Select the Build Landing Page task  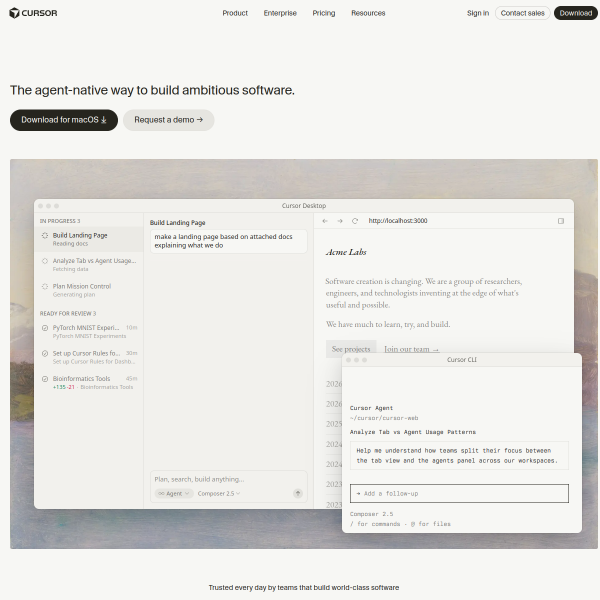(x=89, y=239)
